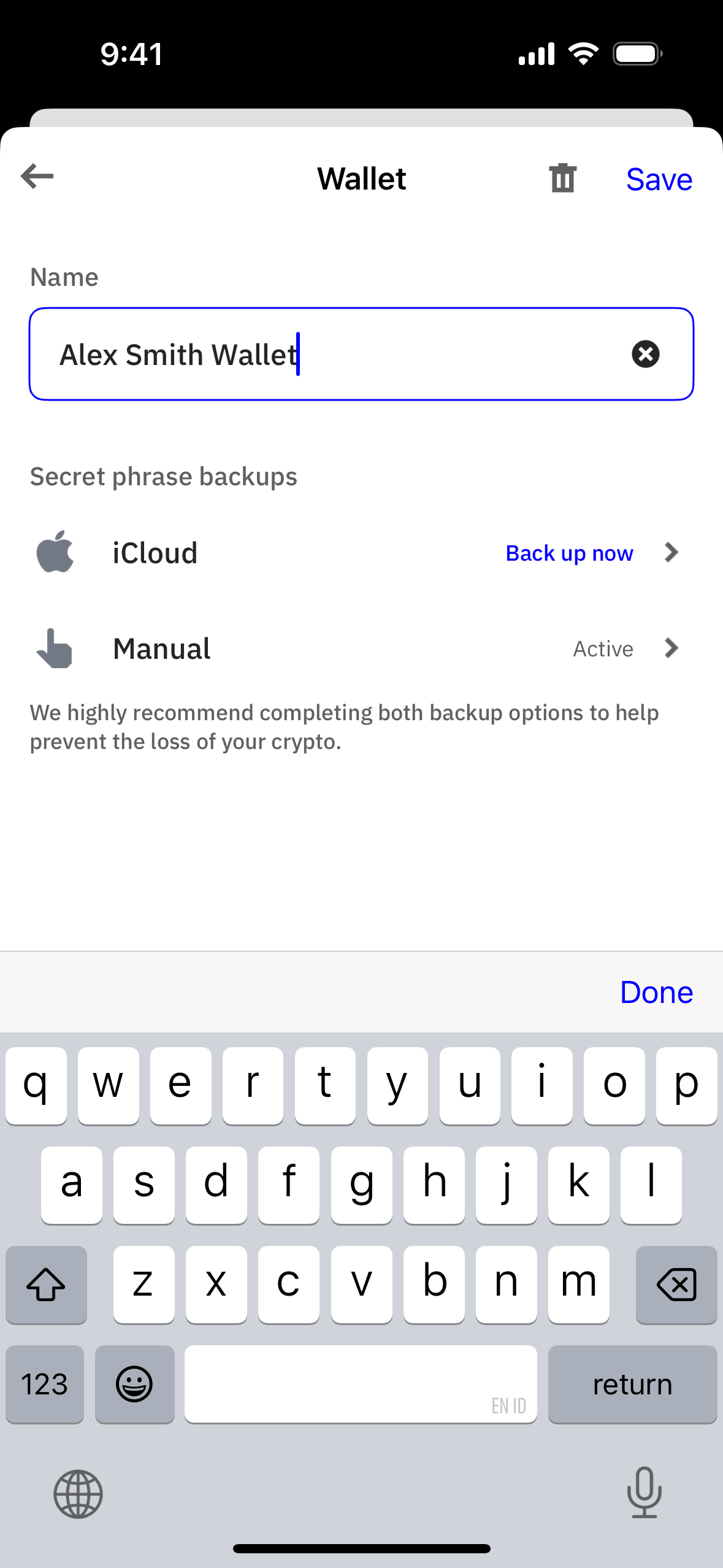Viewport: 723px width, 1568px height.
Task: Save the wallet changes
Action: click(x=659, y=179)
